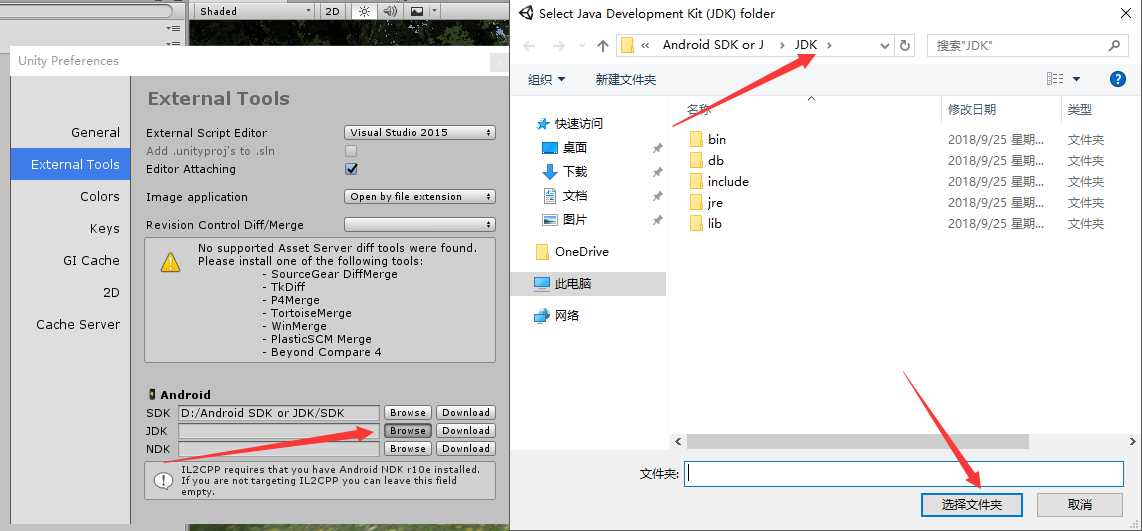Toggle Editor Attaching checkbox

coord(351,169)
